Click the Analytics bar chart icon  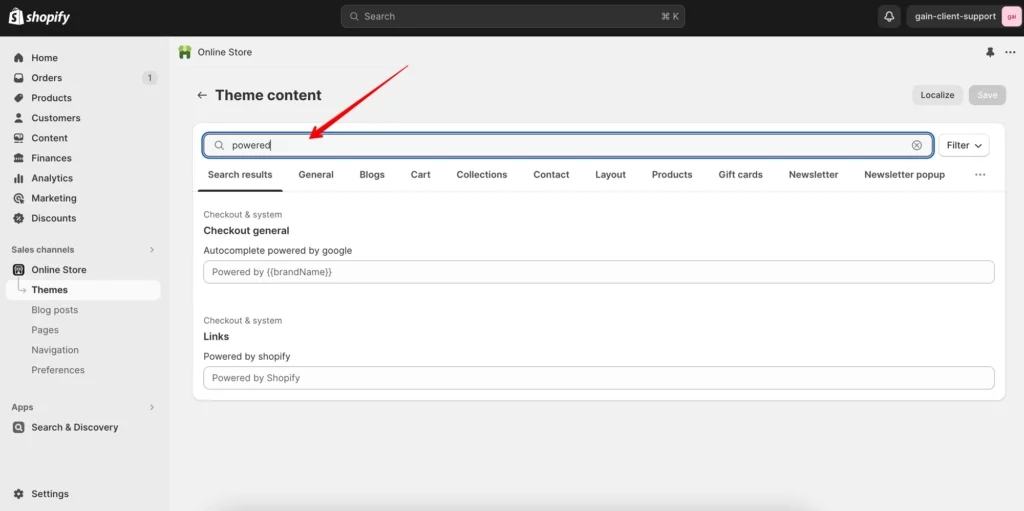[18, 178]
